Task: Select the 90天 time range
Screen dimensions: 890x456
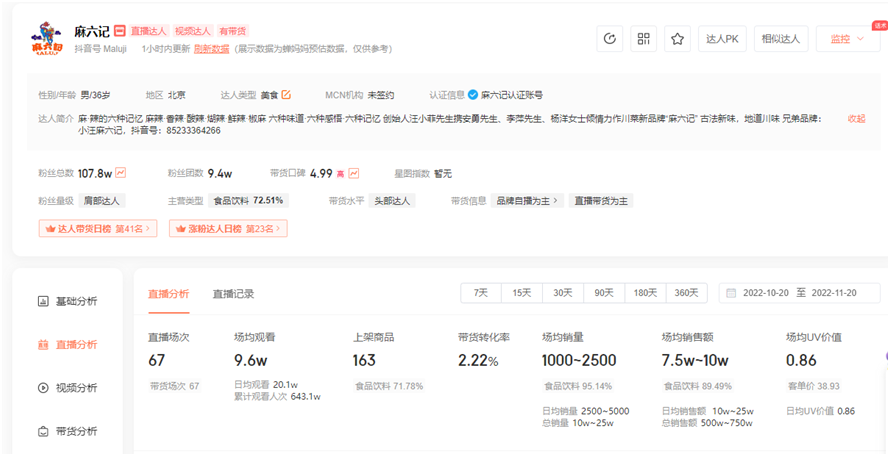Action: point(604,293)
